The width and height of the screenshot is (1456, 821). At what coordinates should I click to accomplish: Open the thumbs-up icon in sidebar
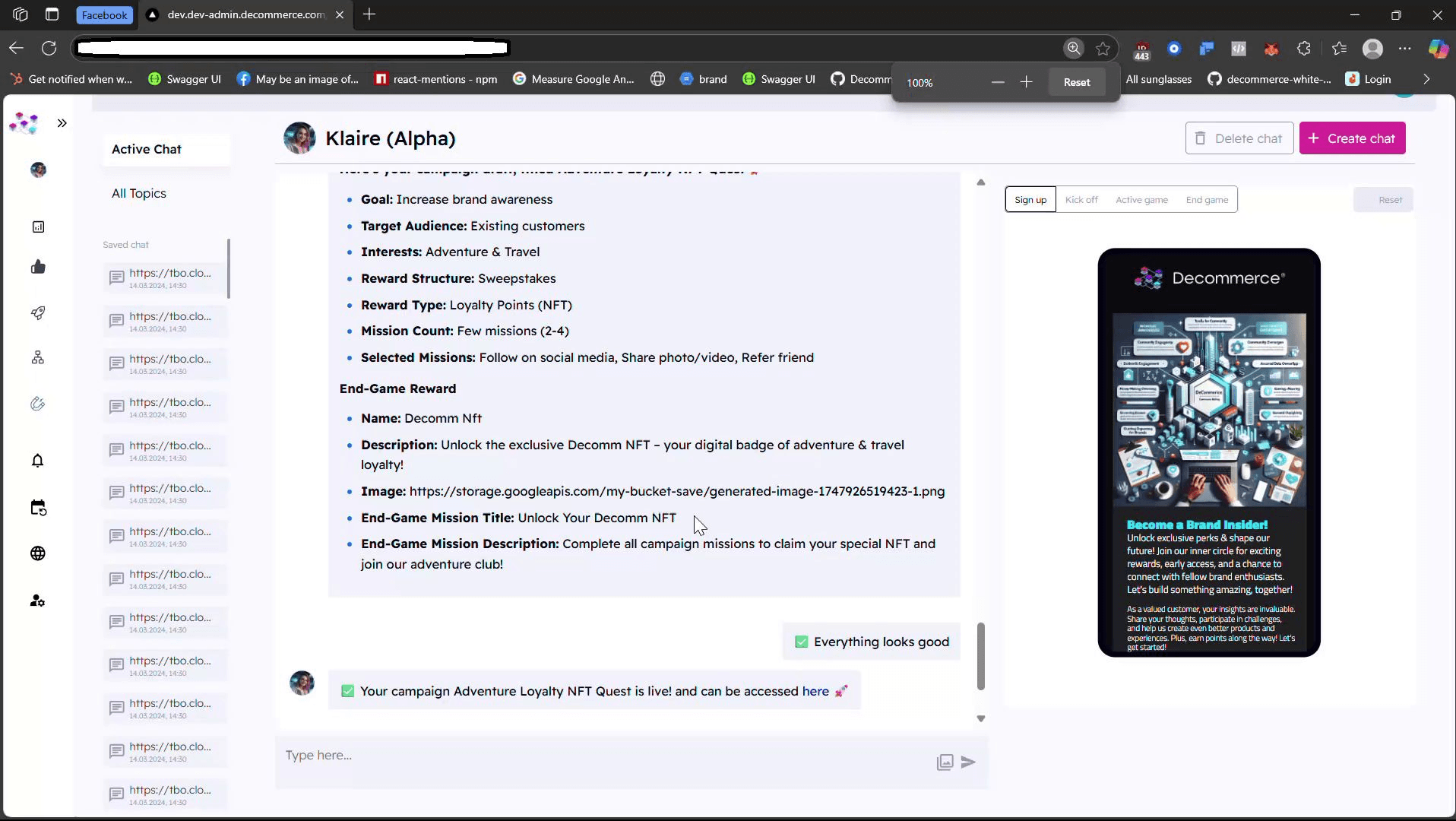click(38, 267)
